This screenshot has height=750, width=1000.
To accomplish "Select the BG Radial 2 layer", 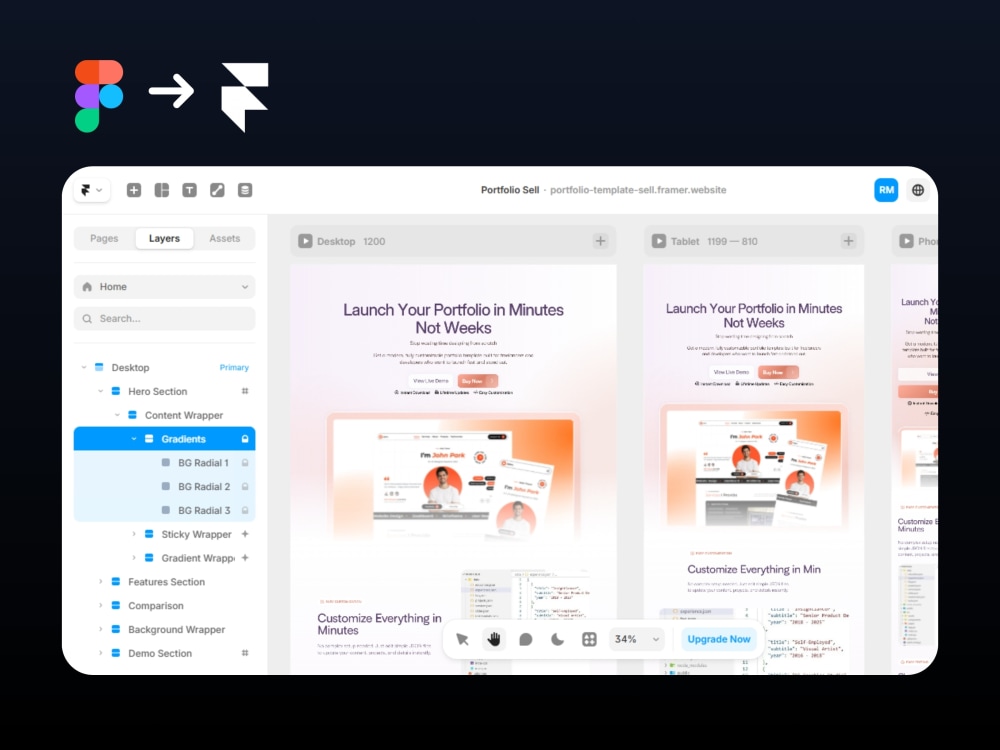I will pos(165,487).
